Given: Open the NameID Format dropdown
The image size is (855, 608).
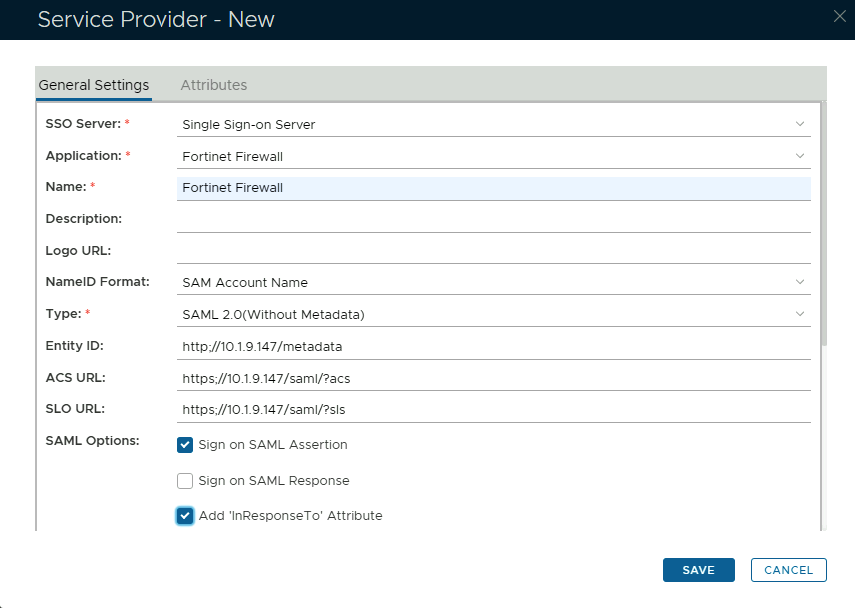Looking at the screenshot, I should coord(493,282).
